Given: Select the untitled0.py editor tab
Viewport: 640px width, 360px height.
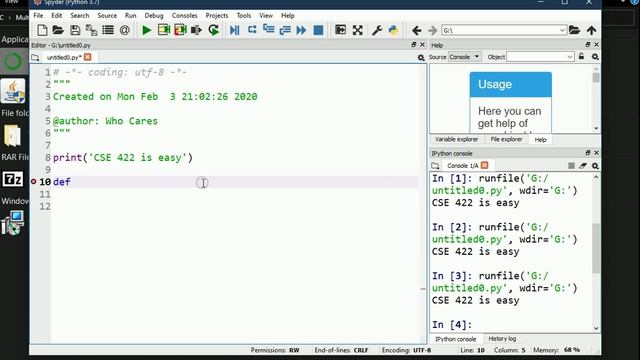Looking at the screenshot, I should (x=64, y=58).
